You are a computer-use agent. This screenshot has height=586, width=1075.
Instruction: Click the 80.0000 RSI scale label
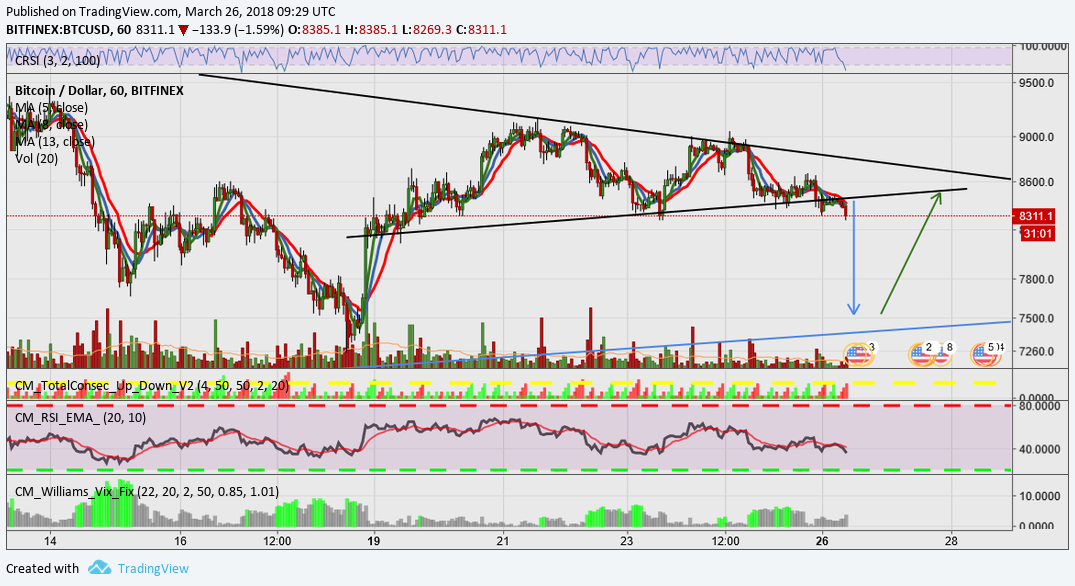click(x=1039, y=406)
